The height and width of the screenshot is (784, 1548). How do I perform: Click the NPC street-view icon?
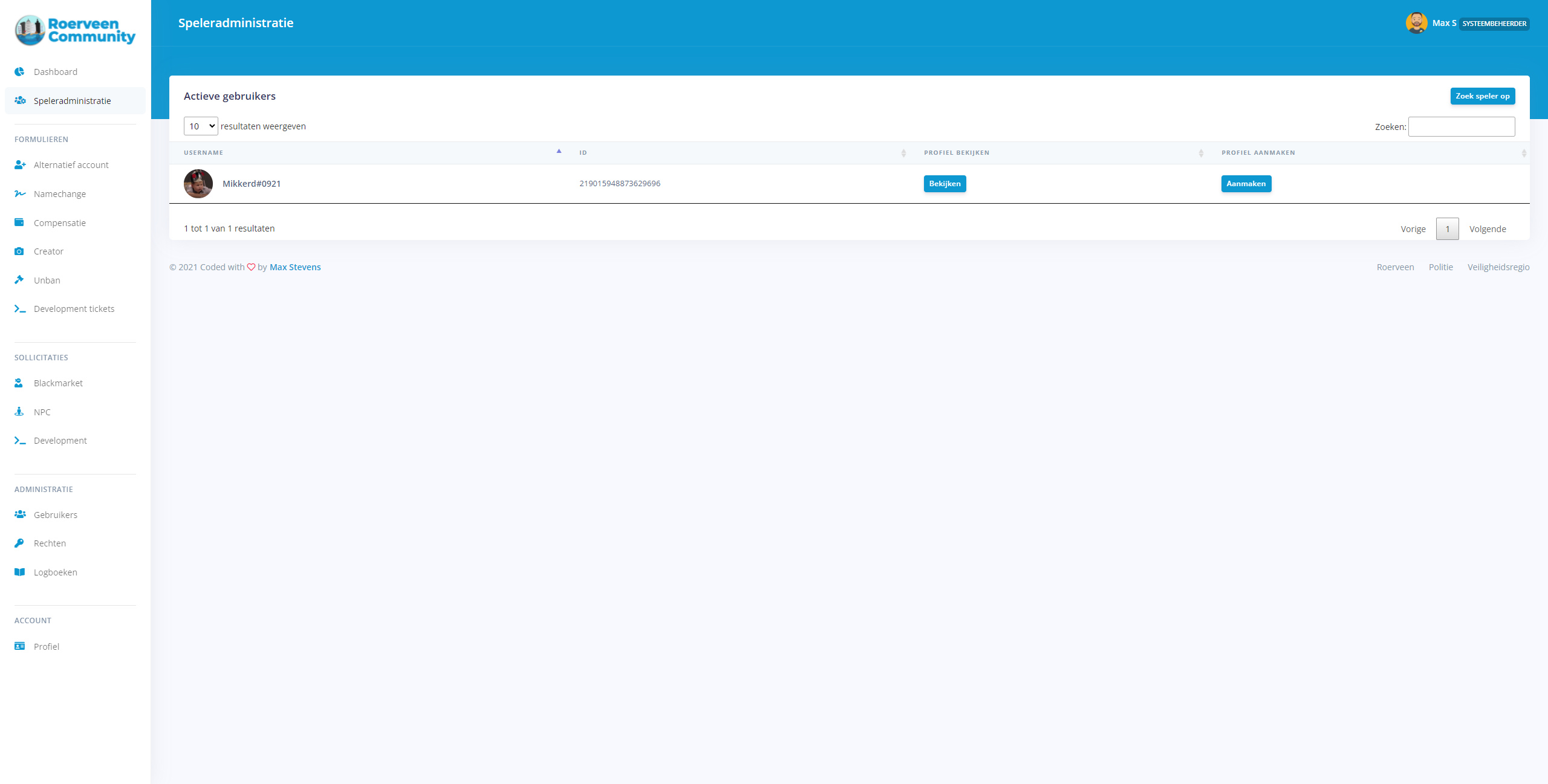pyautogui.click(x=19, y=412)
